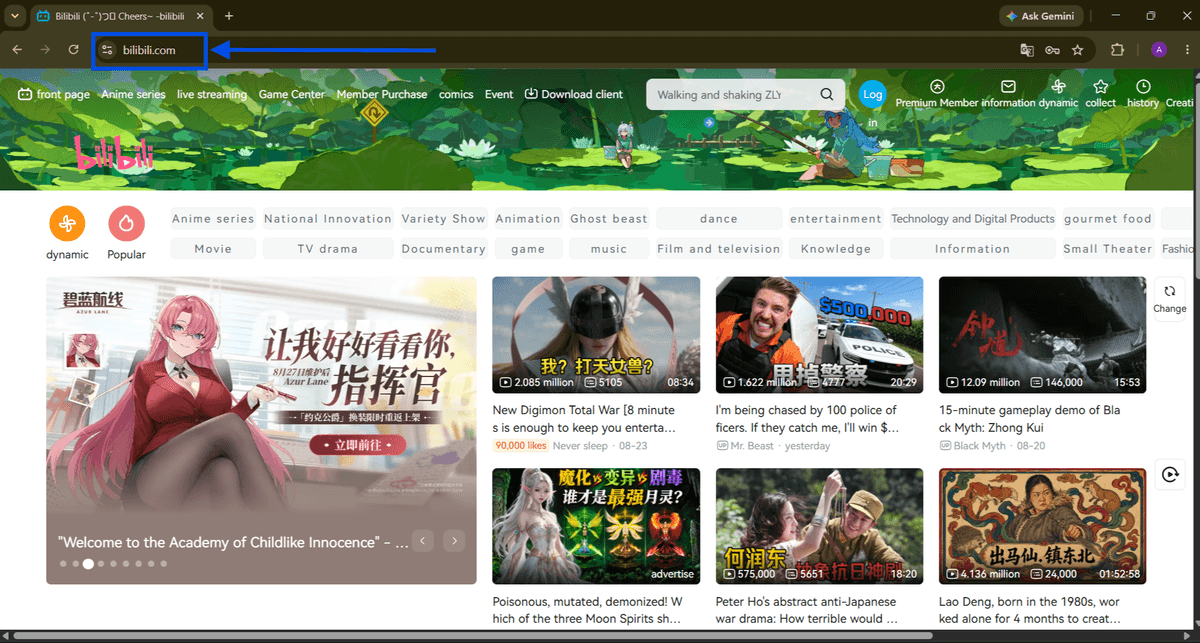The image size is (1200, 643).
Task: Click the purple Chrome profile avatar
Action: click(1159, 50)
